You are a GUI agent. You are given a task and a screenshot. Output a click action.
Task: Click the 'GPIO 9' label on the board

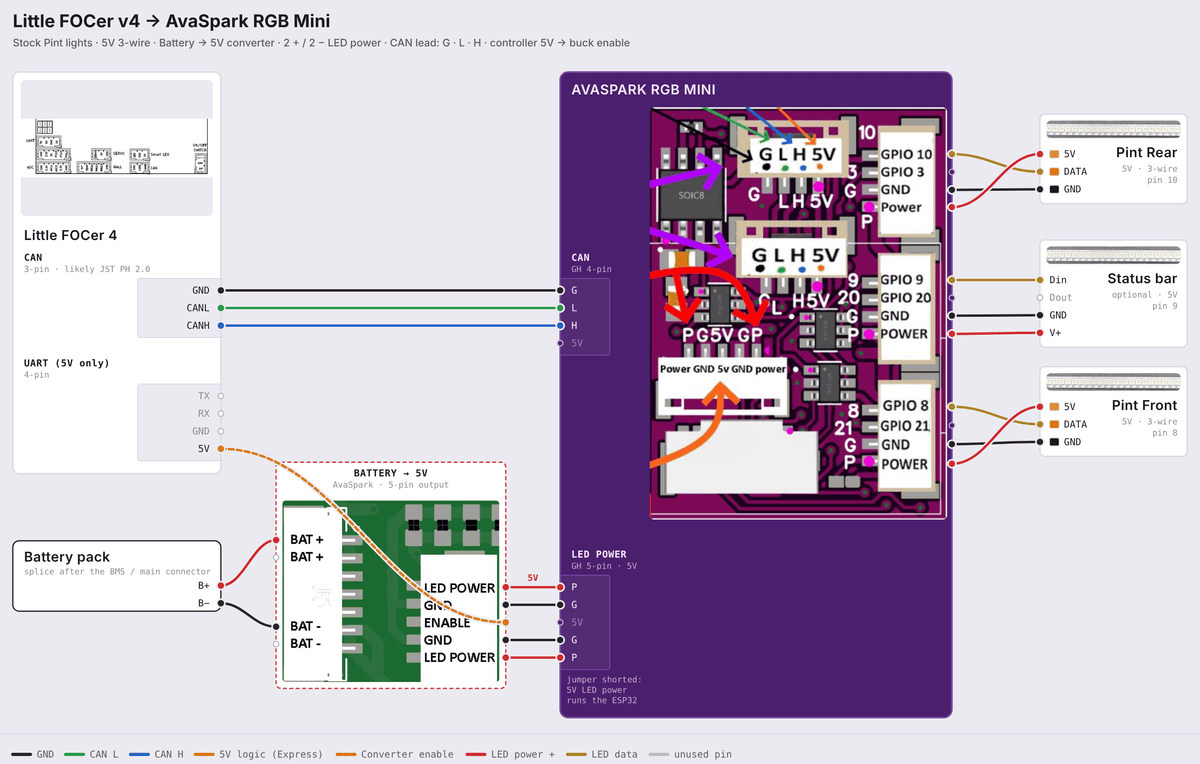click(902, 280)
